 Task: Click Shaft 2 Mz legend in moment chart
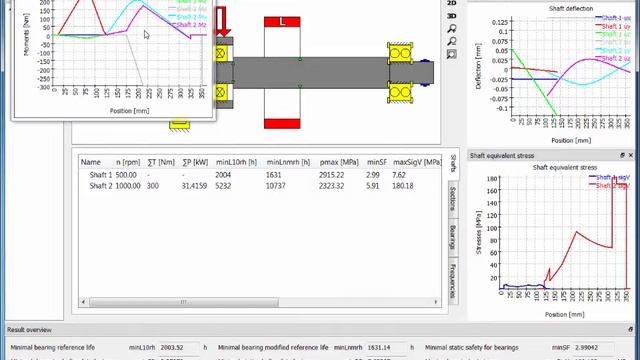pos(188,25)
